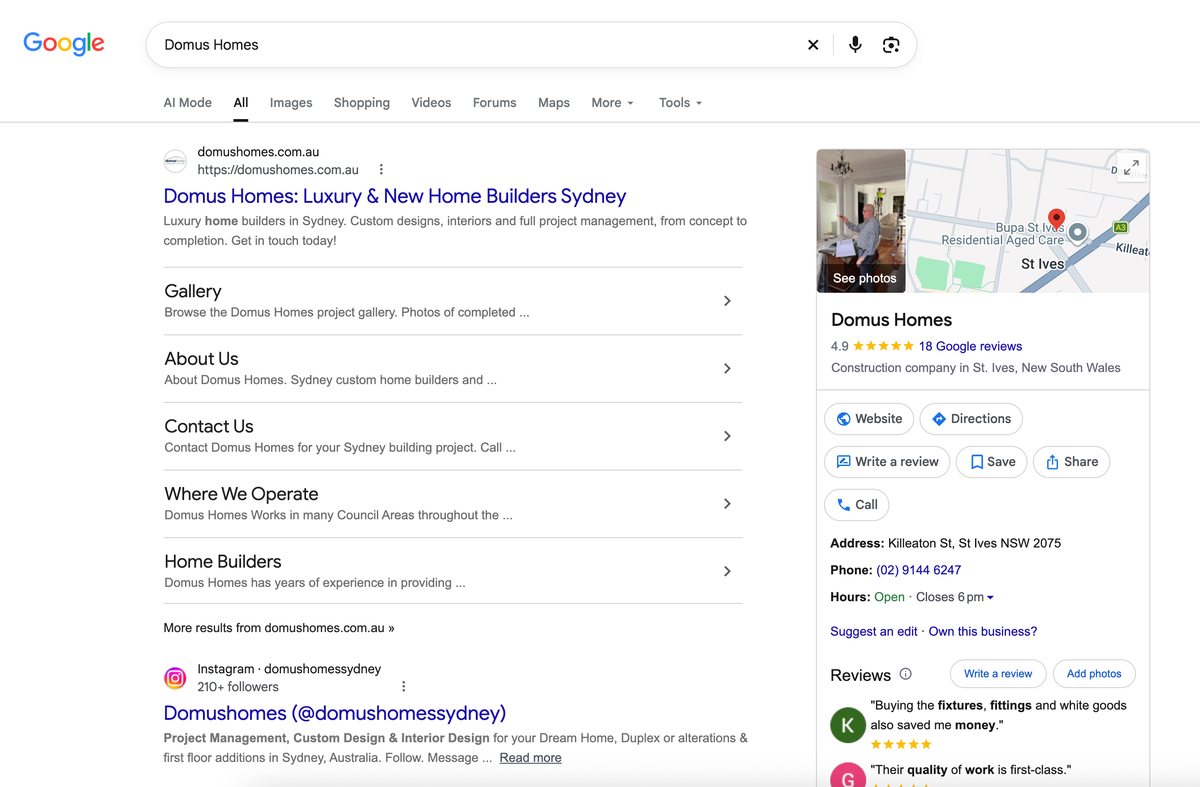This screenshot has width=1200, height=787.
Task: Switch to Images tab
Action: coord(291,103)
